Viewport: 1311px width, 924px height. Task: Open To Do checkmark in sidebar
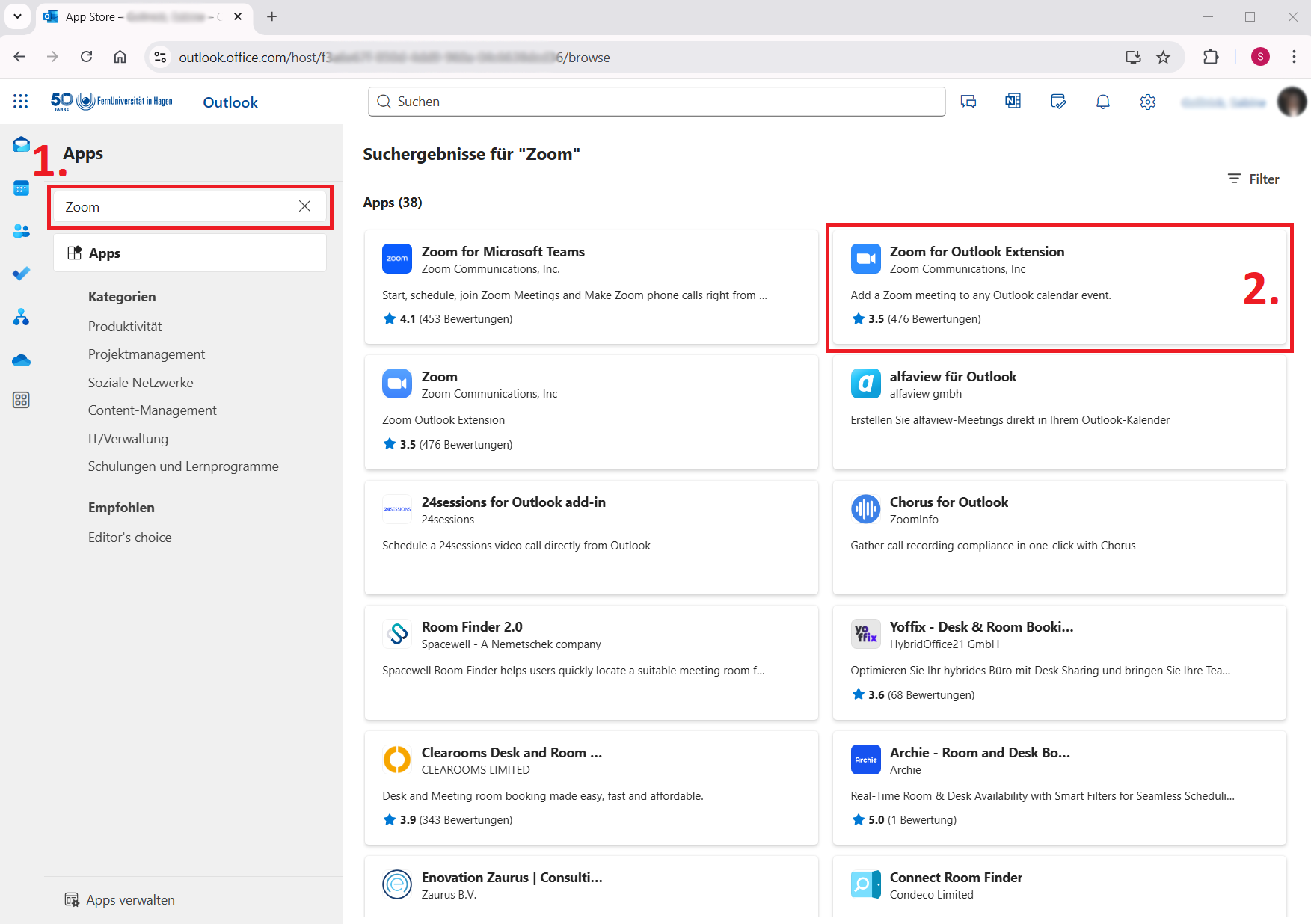21,274
